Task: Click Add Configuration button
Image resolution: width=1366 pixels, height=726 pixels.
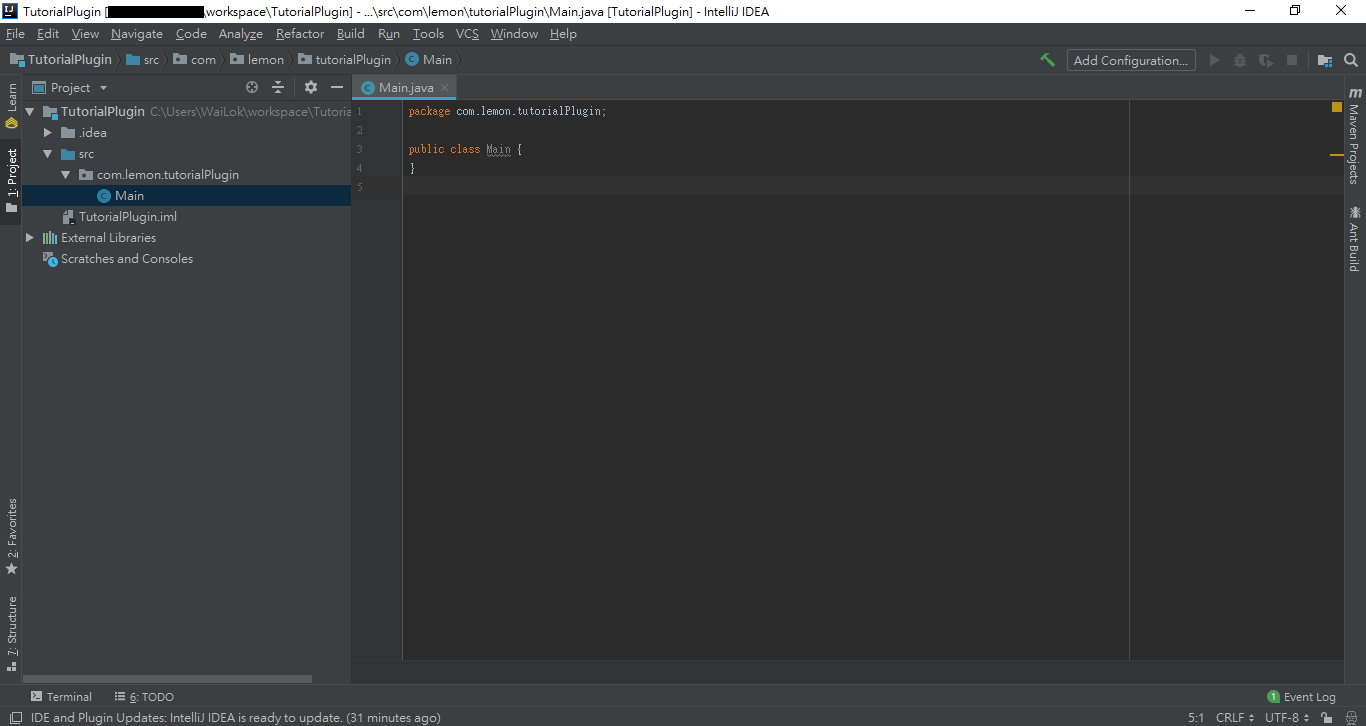Action: point(1131,60)
